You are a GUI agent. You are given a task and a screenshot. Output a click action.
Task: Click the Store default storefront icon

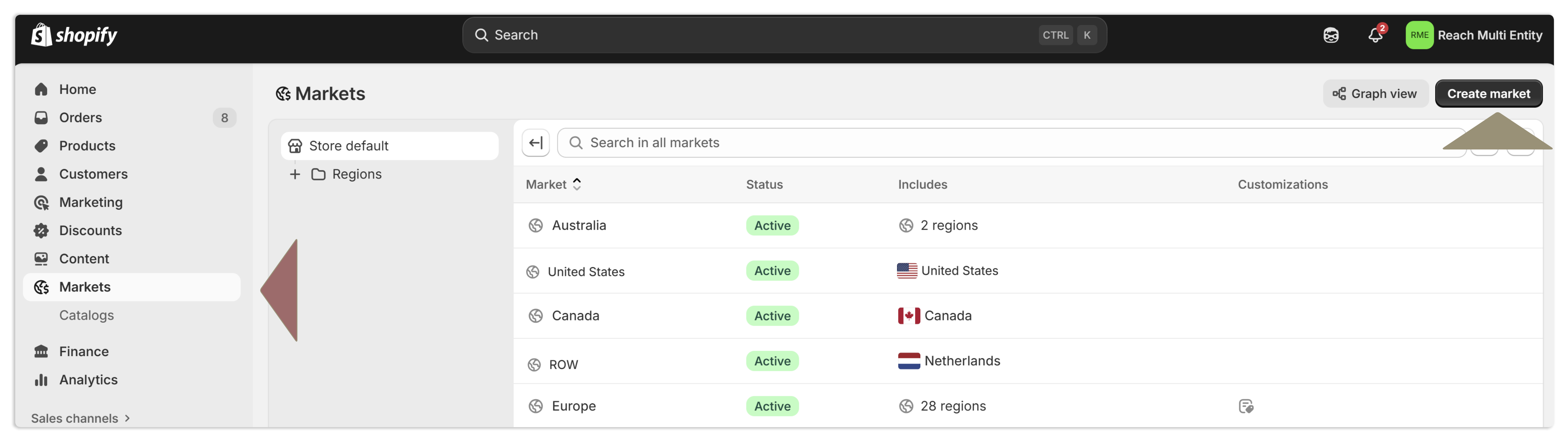coord(295,145)
